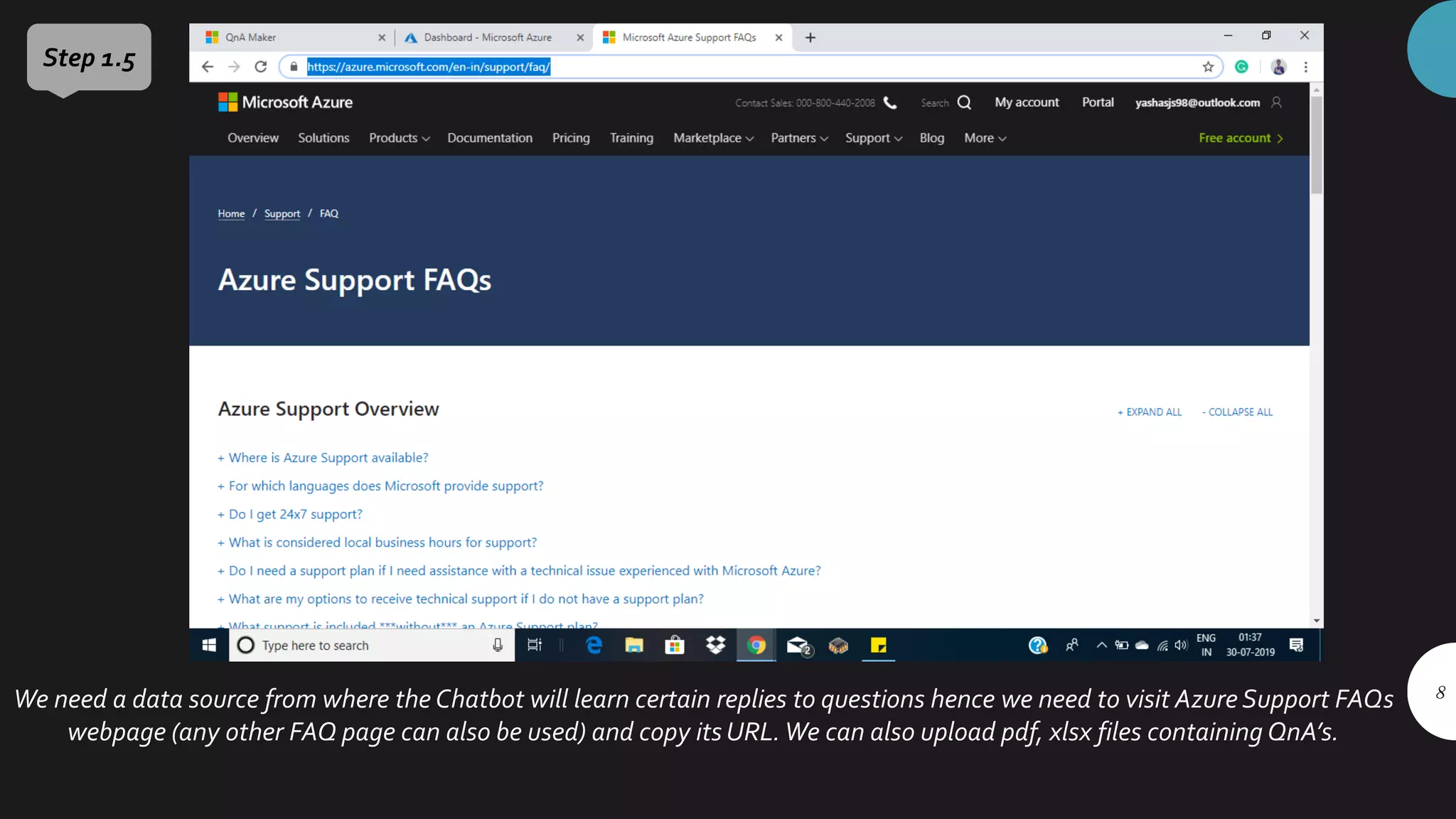Click the Microsoft Azure logo
This screenshot has height=819, width=1456.
[285, 102]
